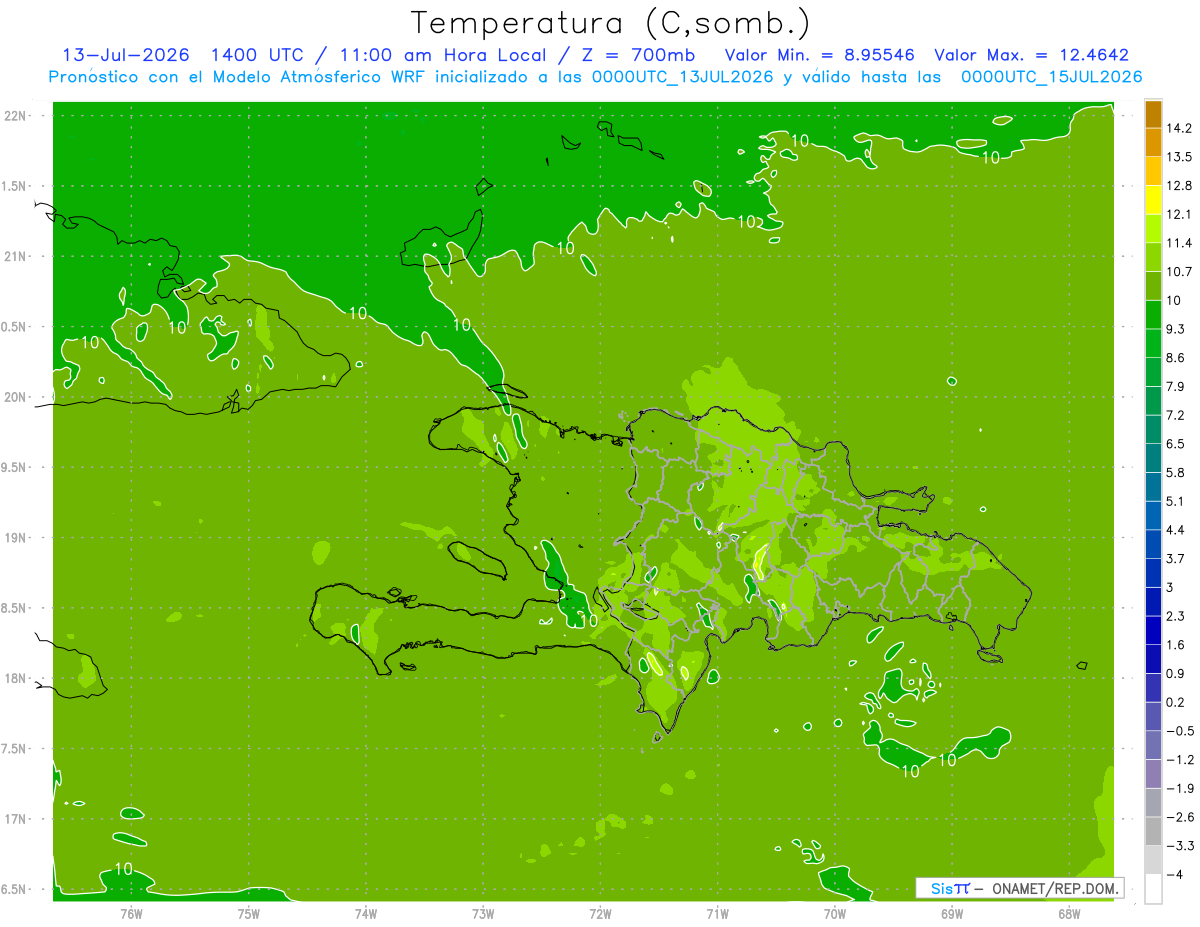This screenshot has width=1200, height=927.
Task: Click the "19N" latitude label
Action: pyautogui.click(x=17, y=538)
